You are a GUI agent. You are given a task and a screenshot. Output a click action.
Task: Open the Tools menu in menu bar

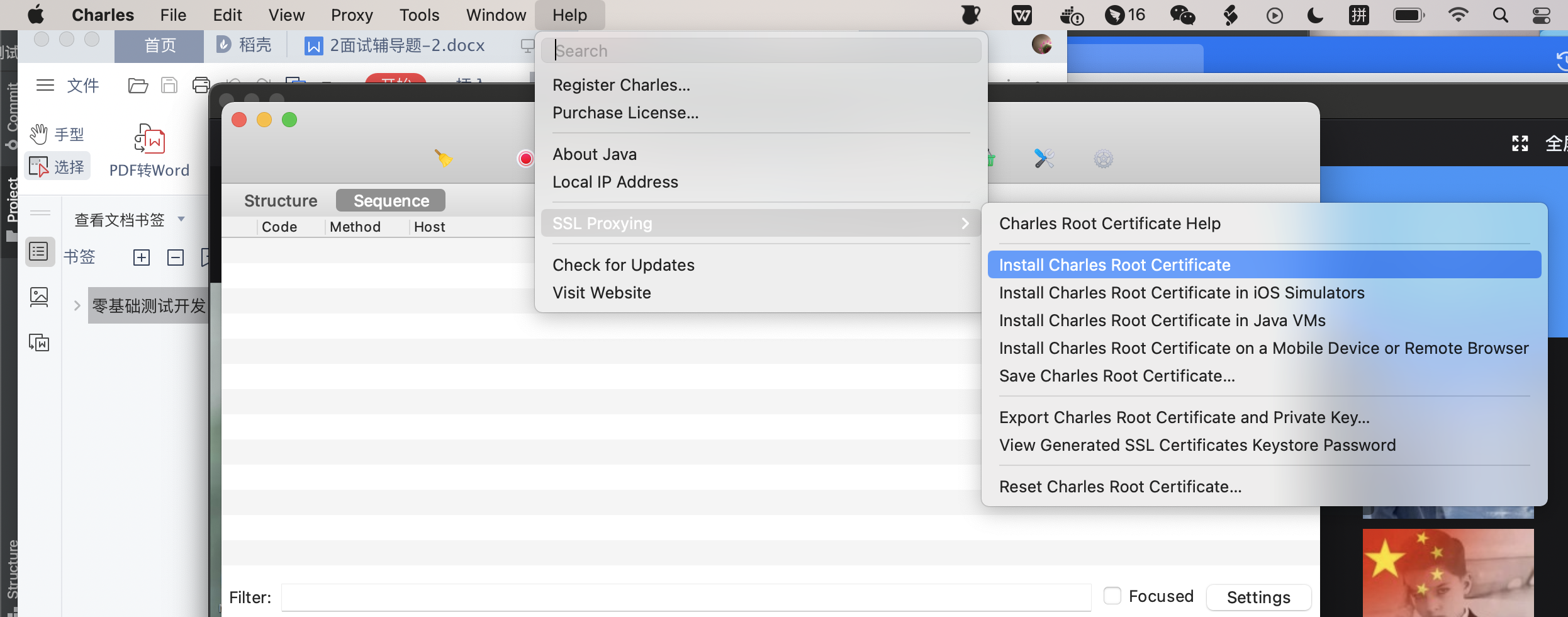(419, 15)
